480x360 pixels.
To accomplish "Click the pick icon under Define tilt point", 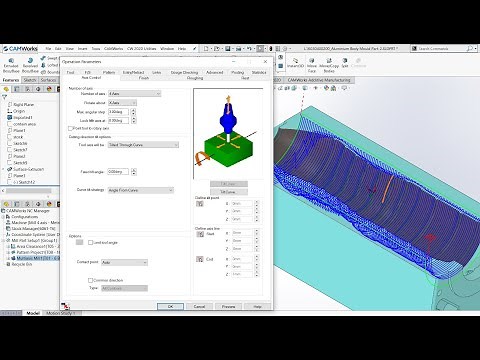I will point(200,204).
